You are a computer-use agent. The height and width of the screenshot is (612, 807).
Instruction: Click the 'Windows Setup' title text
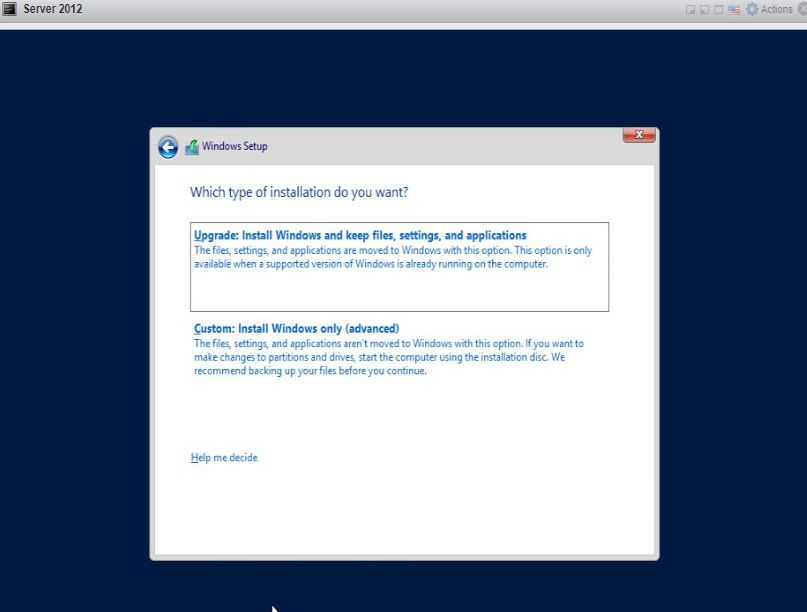tap(235, 147)
